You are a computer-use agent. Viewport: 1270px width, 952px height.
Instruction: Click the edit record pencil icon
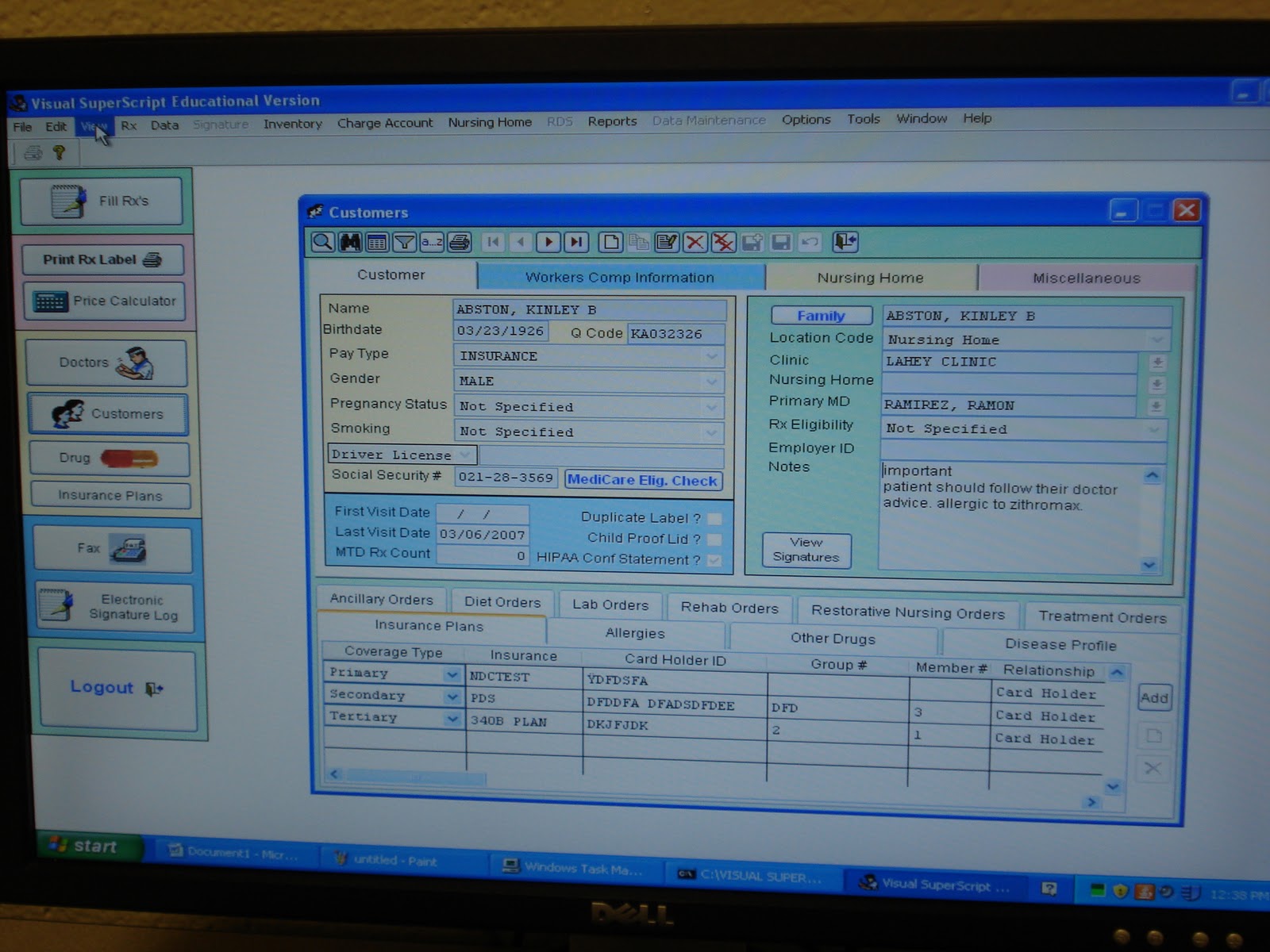pyautogui.click(x=667, y=242)
